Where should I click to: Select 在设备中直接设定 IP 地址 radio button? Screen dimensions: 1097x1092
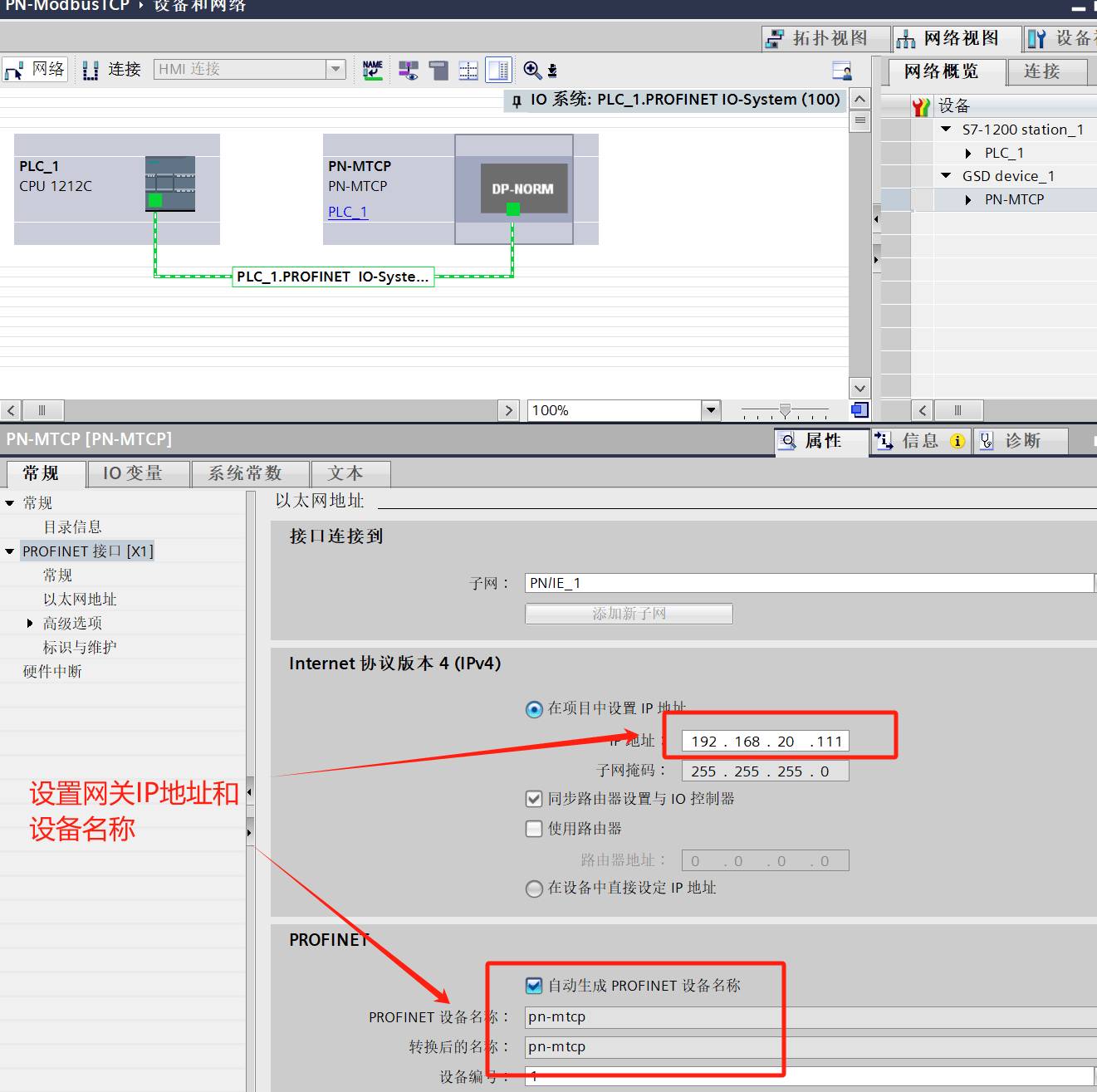point(534,889)
